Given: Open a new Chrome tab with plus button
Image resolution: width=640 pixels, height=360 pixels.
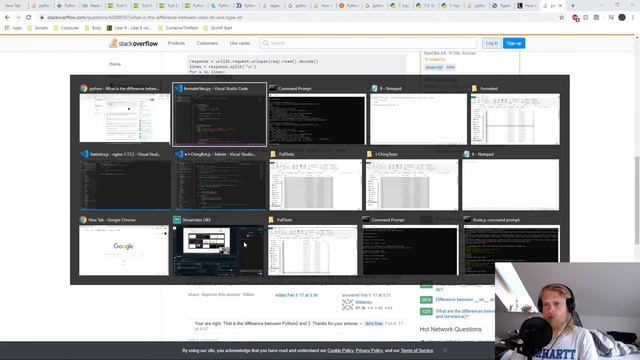Looking at the screenshot, I should [x=573, y=6].
